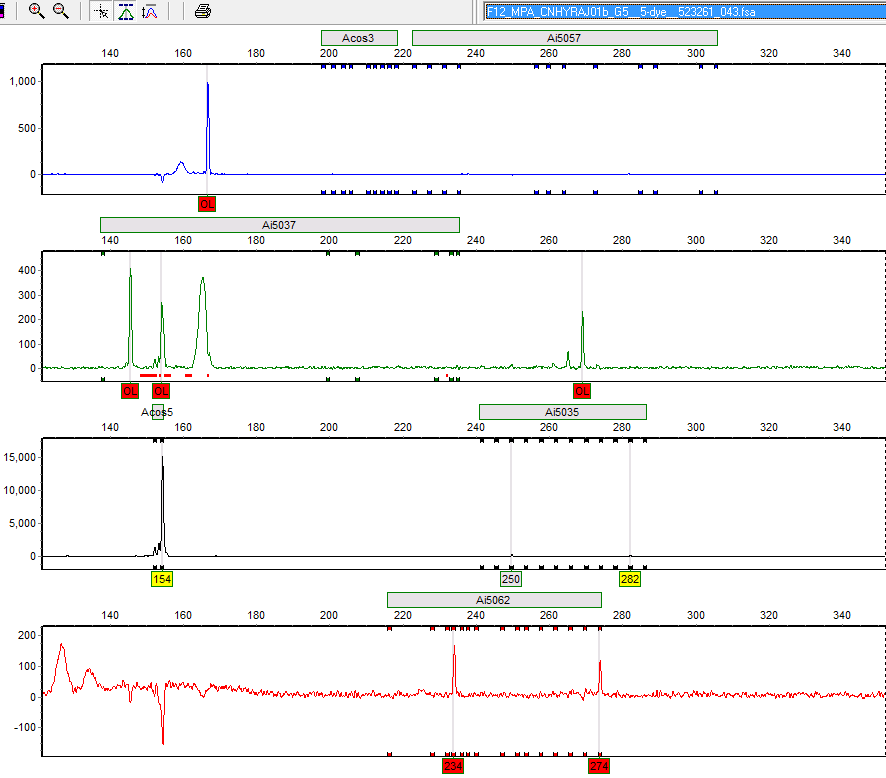The width and height of the screenshot is (886, 778).
Task: Click the red 274 allele label
Action: (599, 766)
